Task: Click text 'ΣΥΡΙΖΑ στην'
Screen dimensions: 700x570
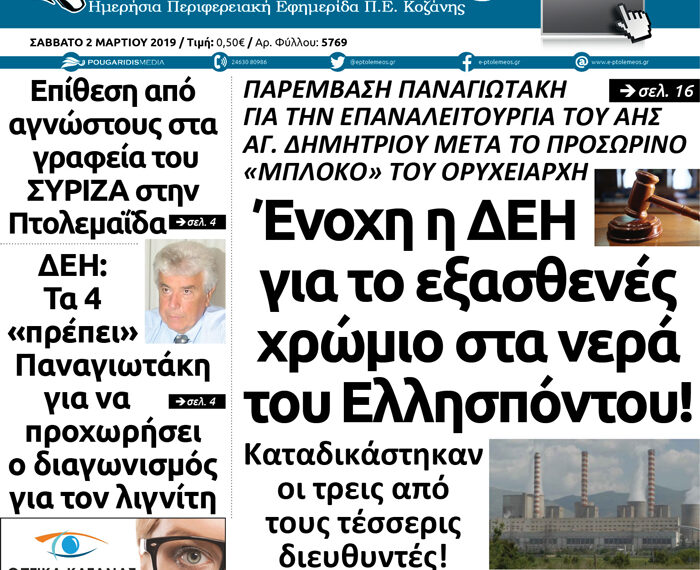Action: [x=113, y=191]
